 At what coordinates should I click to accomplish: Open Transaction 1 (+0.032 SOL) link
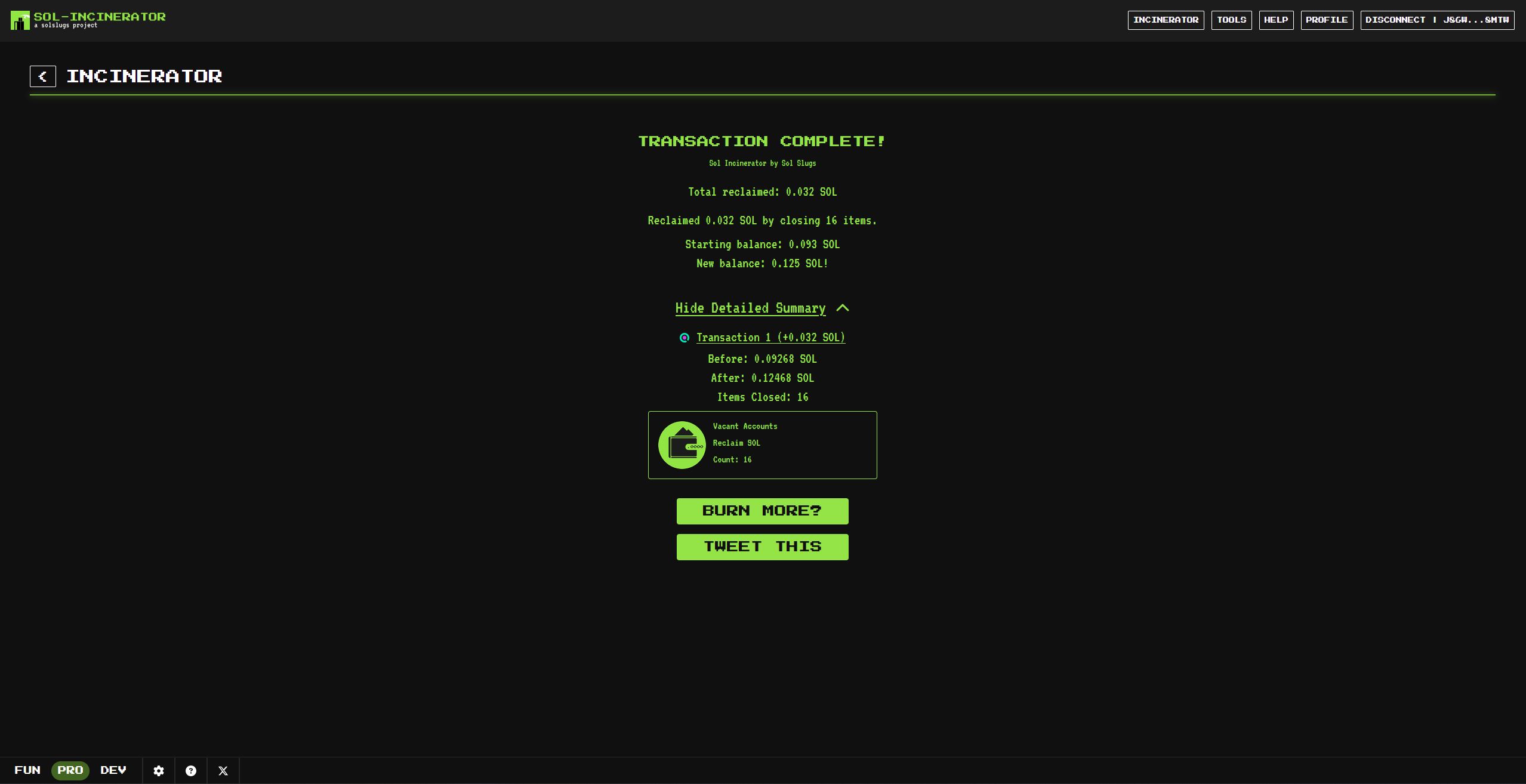(x=770, y=338)
